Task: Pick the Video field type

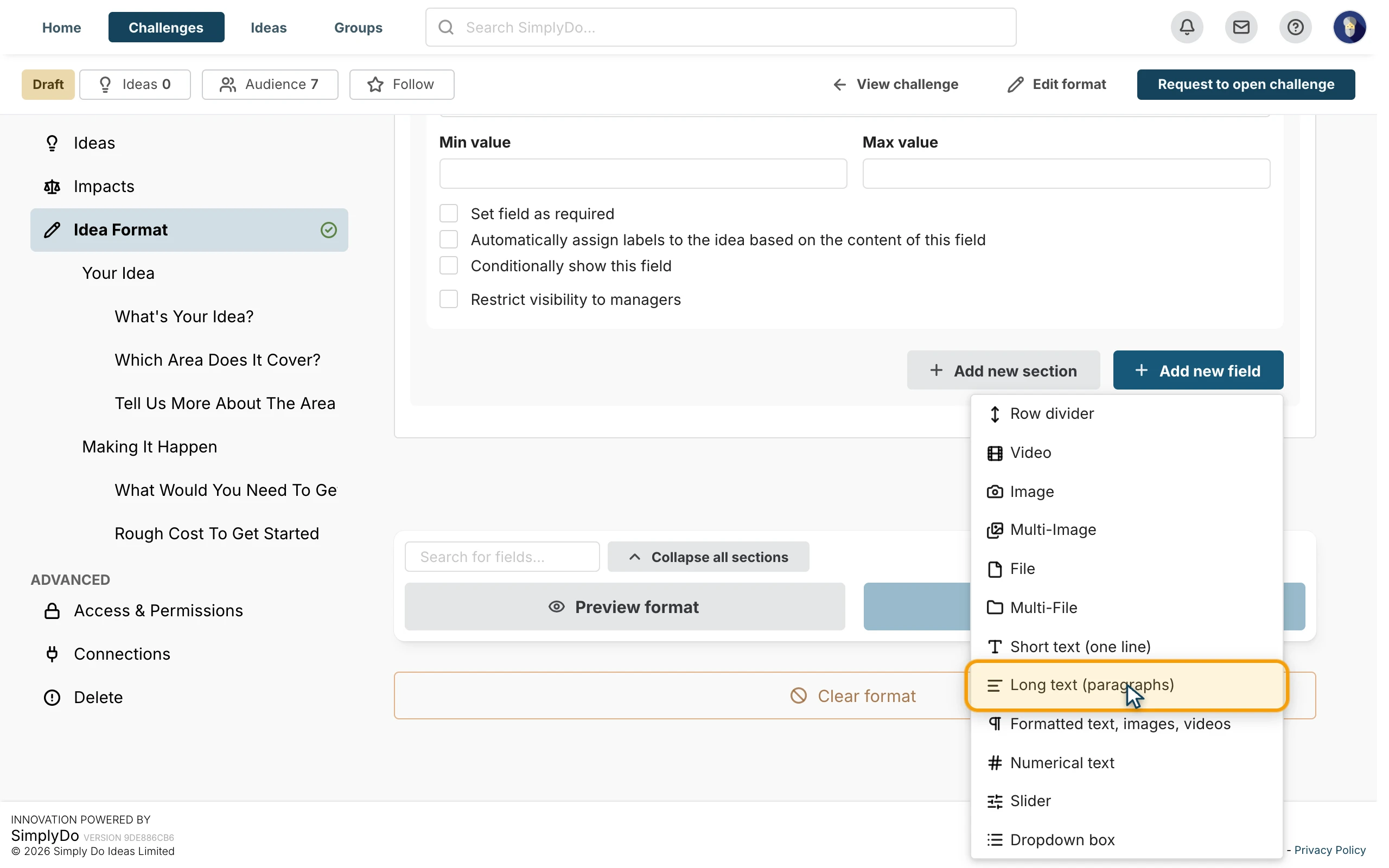Action: (x=1126, y=453)
